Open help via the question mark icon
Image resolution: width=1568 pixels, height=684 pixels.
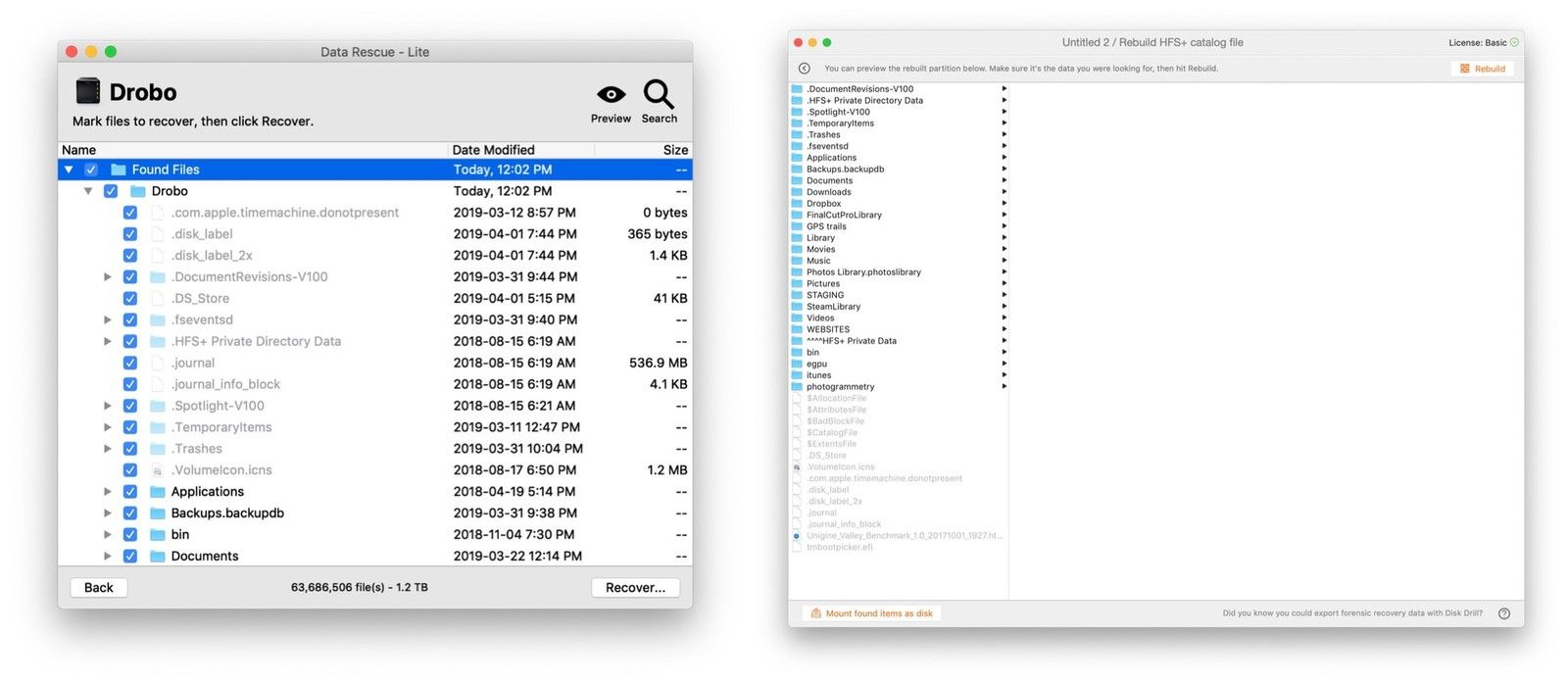tap(1504, 613)
